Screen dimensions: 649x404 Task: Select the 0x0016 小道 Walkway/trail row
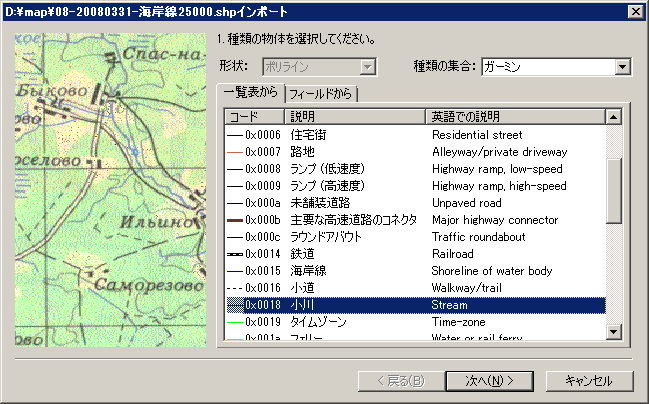pyautogui.click(x=416, y=288)
